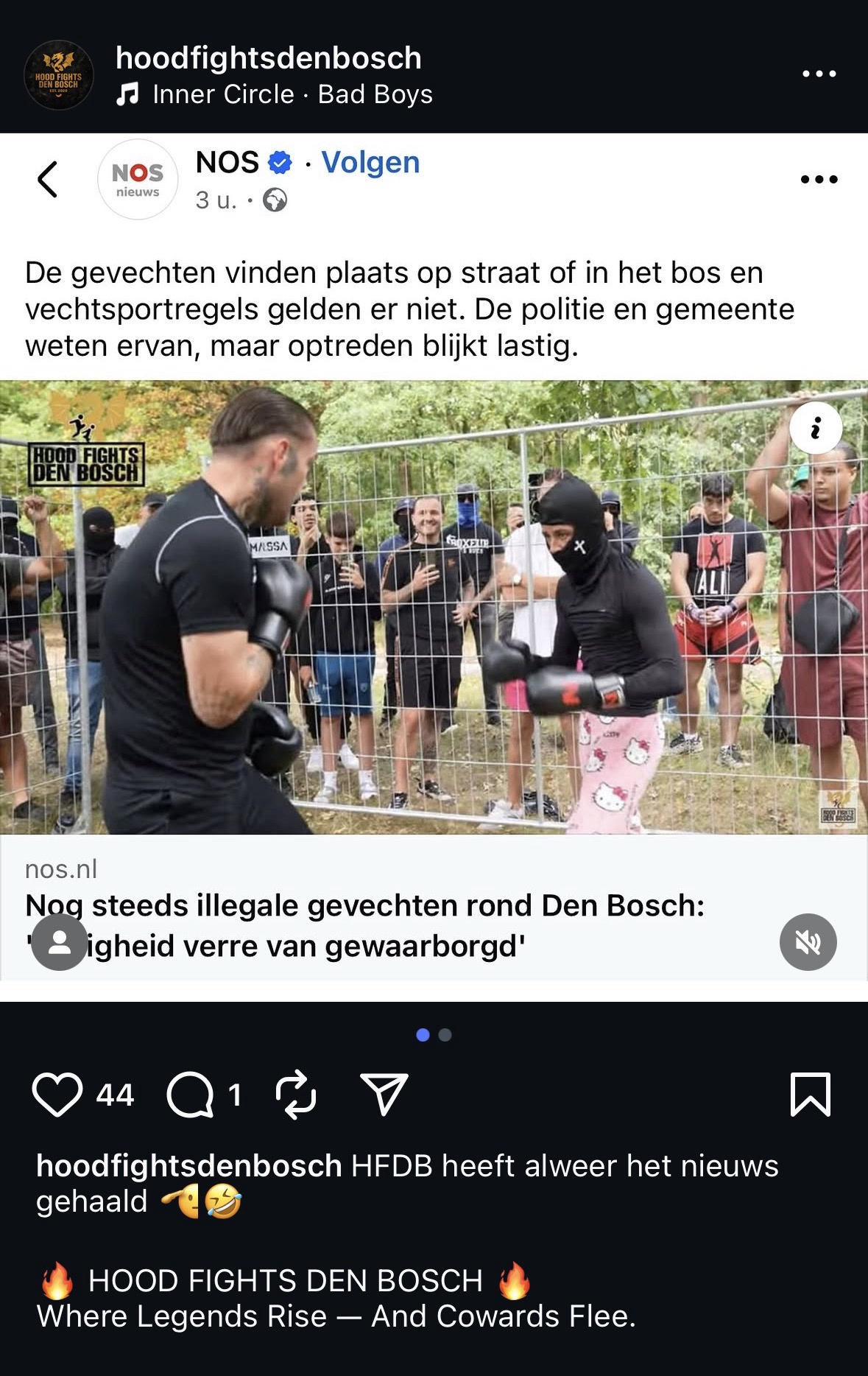Like the post with the heart icon
This screenshot has height=1376, width=868.
pos(57,1095)
